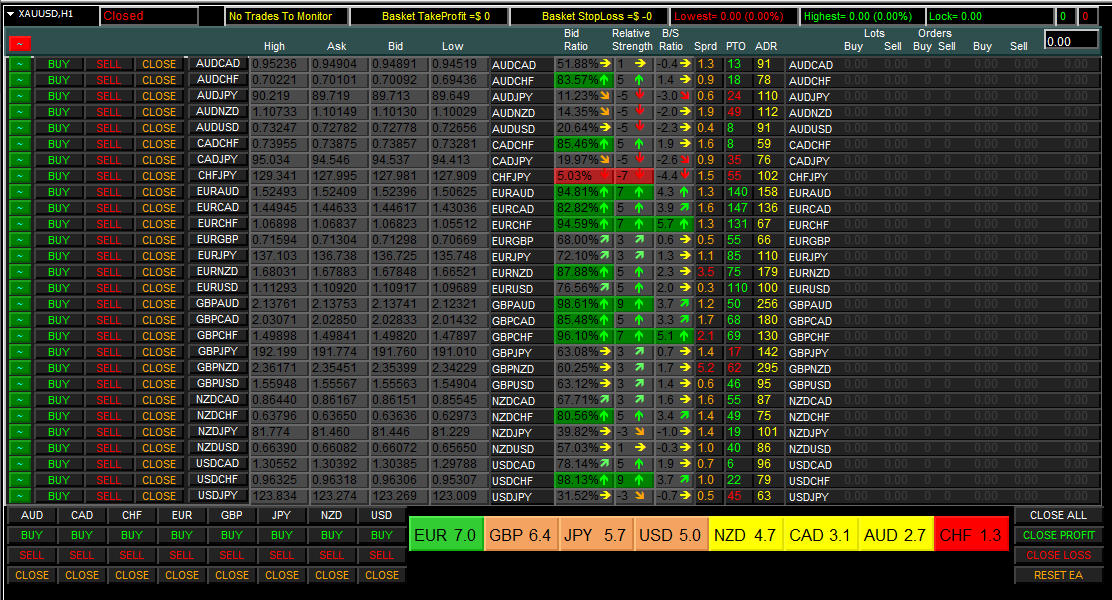The height and width of the screenshot is (600, 1112).
Task: Switch the EURAUD row tilde toggle
Action: point(20,192)
